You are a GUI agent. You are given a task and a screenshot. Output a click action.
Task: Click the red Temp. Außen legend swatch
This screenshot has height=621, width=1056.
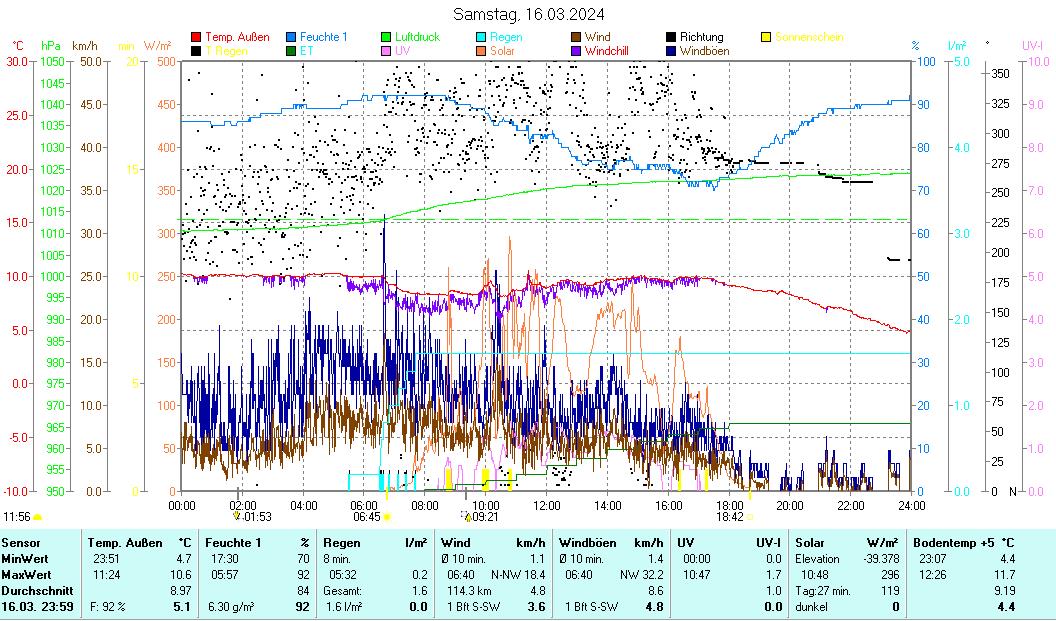tap(196, 37)
